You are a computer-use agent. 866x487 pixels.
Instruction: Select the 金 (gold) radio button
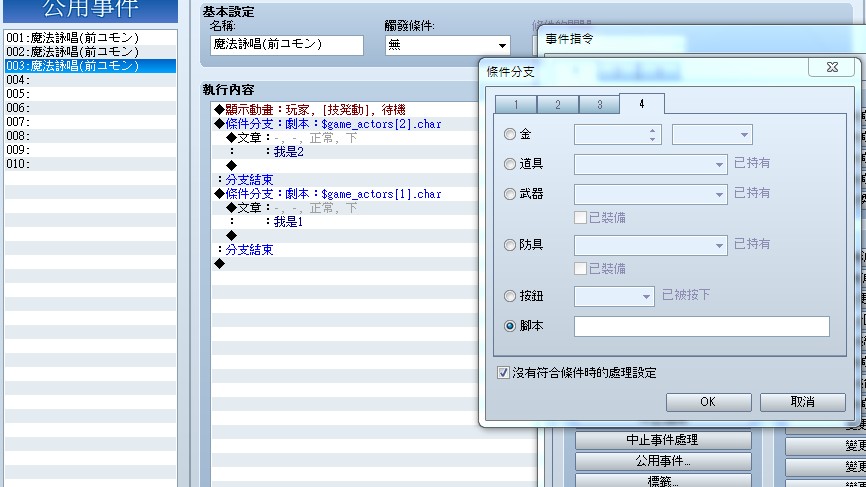coord(510,134)
